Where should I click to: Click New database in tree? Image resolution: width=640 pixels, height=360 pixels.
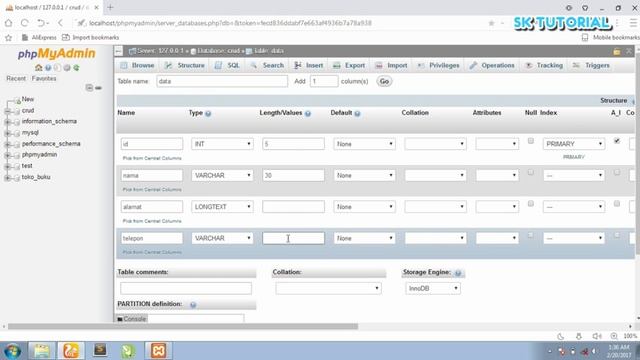[x=27, y=99]
